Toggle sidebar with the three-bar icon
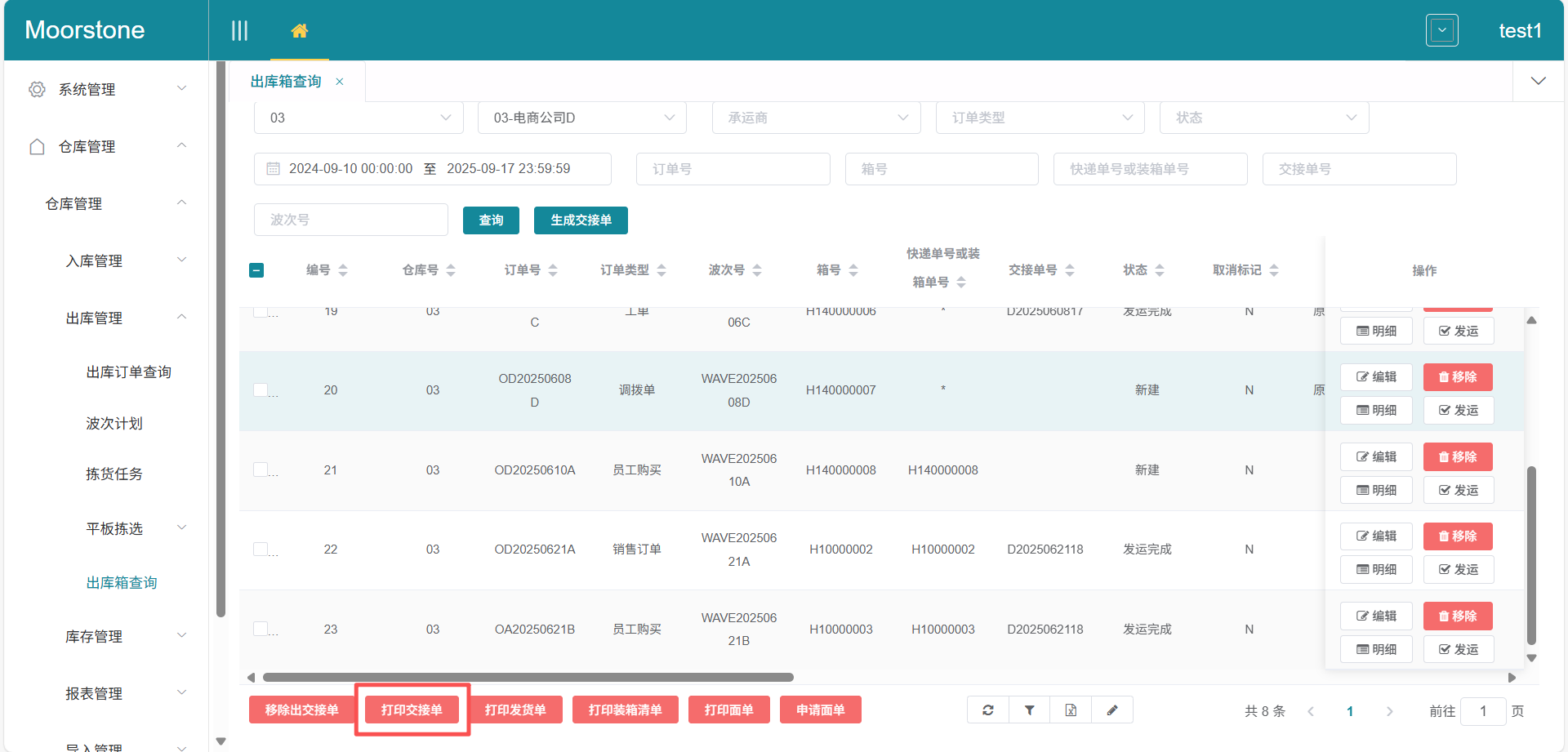Viewport: 1568px width, 752px height. (239, 31)
